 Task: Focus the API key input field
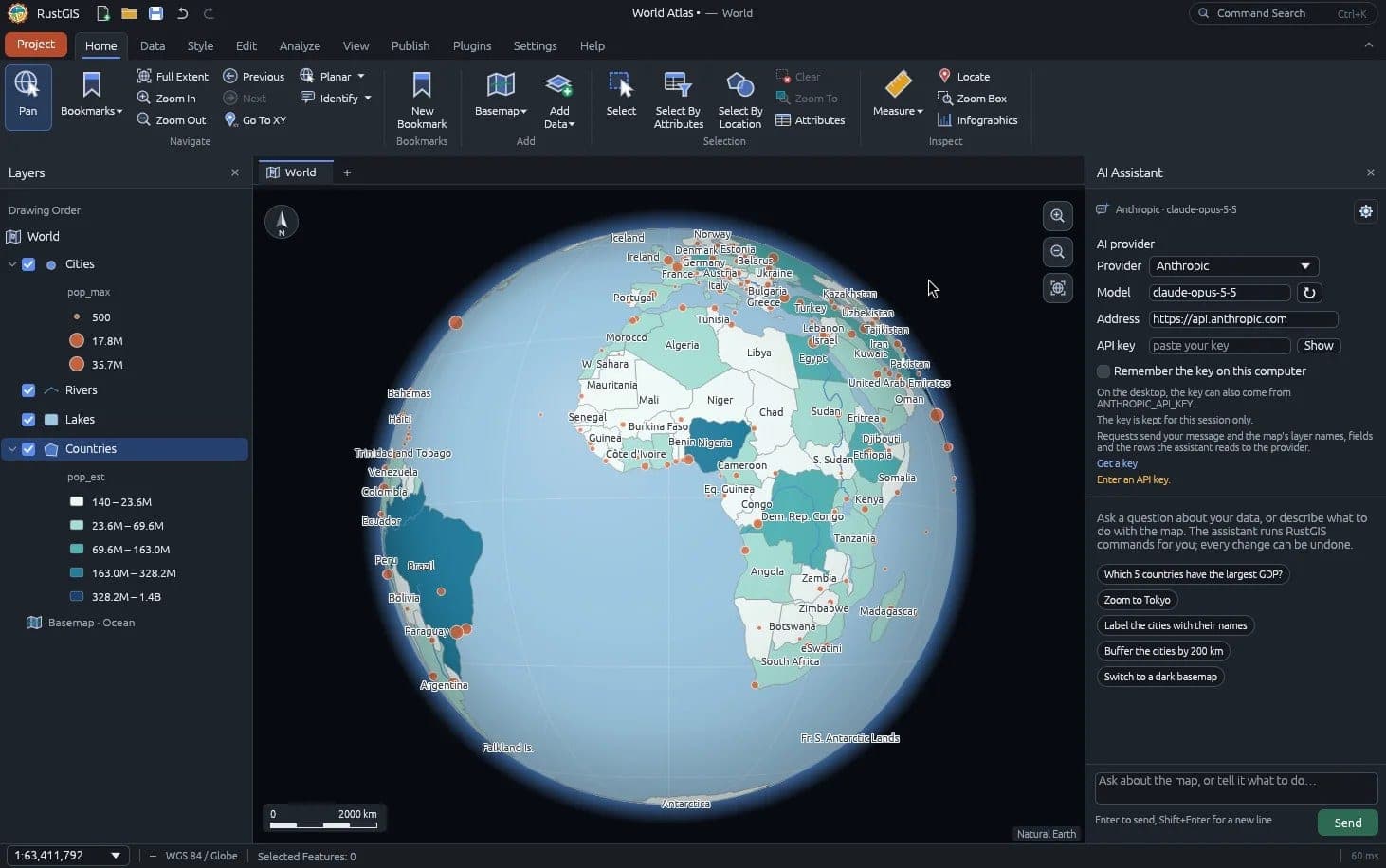pyautogui.click(x=1219, y=346)
